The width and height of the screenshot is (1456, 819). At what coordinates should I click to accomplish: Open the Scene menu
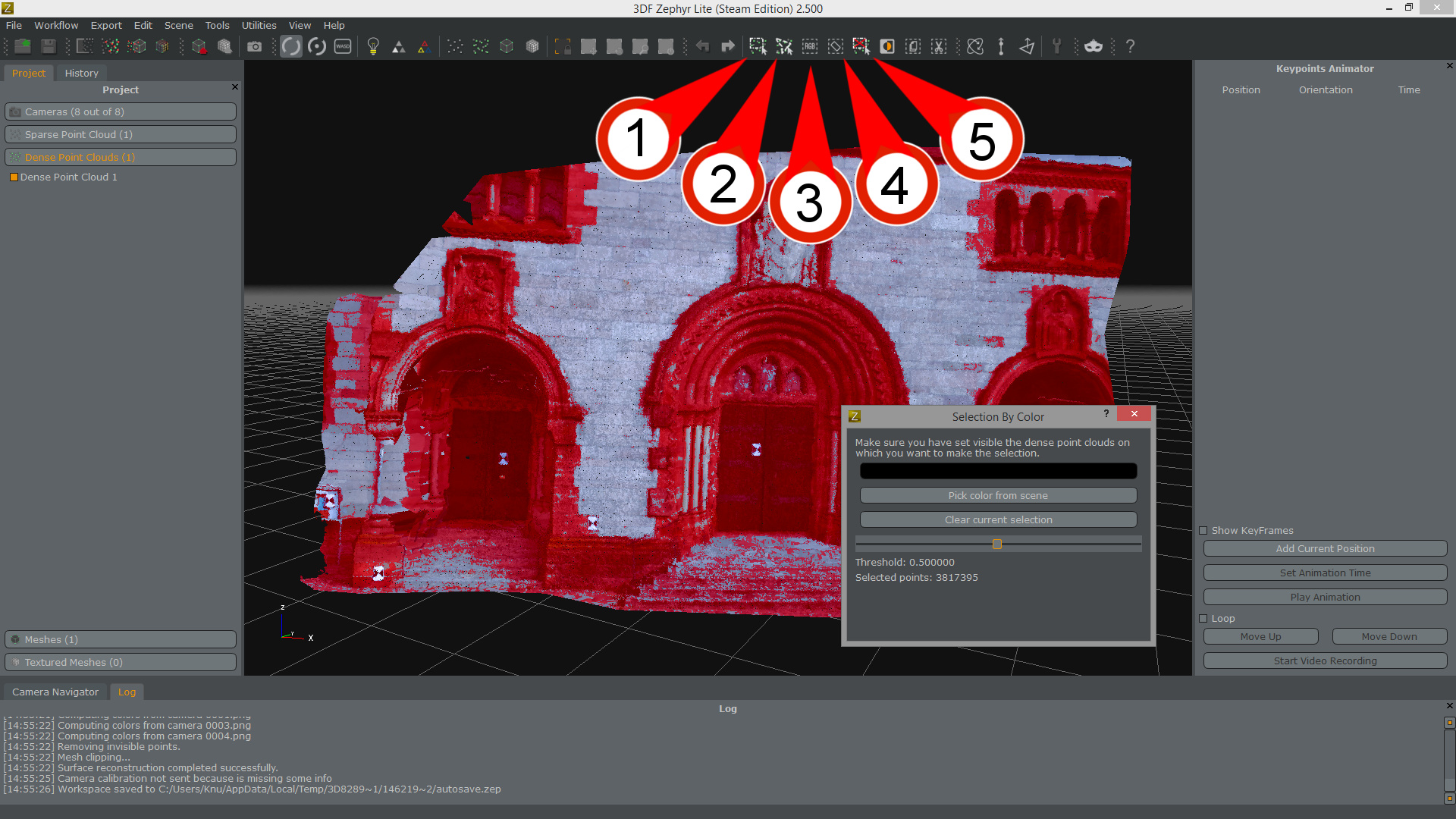click(x=179, y=25)
